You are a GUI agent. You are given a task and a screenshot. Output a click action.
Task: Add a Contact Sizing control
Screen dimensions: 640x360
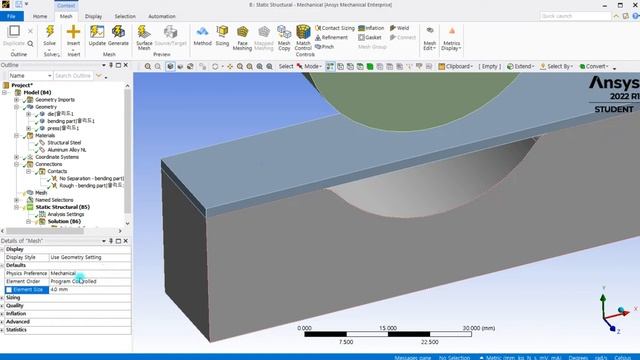tap(335, 28)
